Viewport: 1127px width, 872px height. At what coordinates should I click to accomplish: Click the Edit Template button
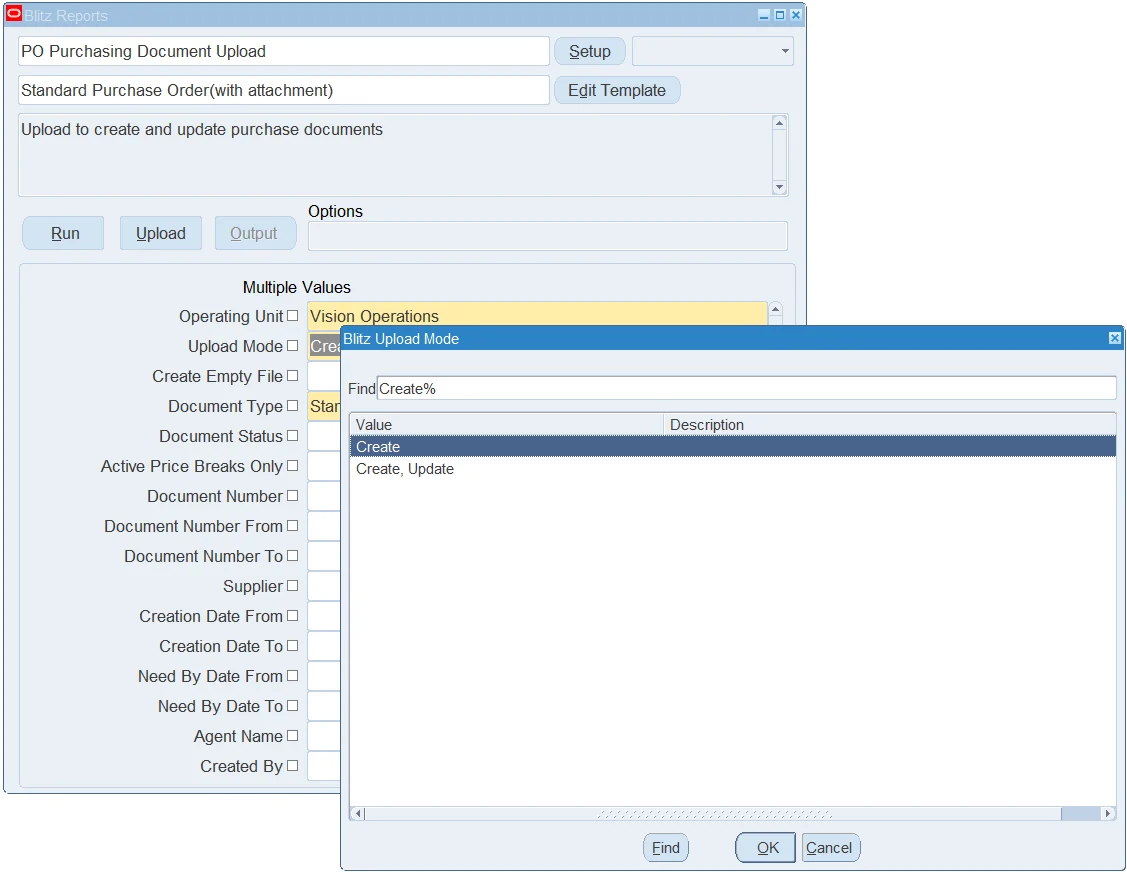[x=617, y=91]
